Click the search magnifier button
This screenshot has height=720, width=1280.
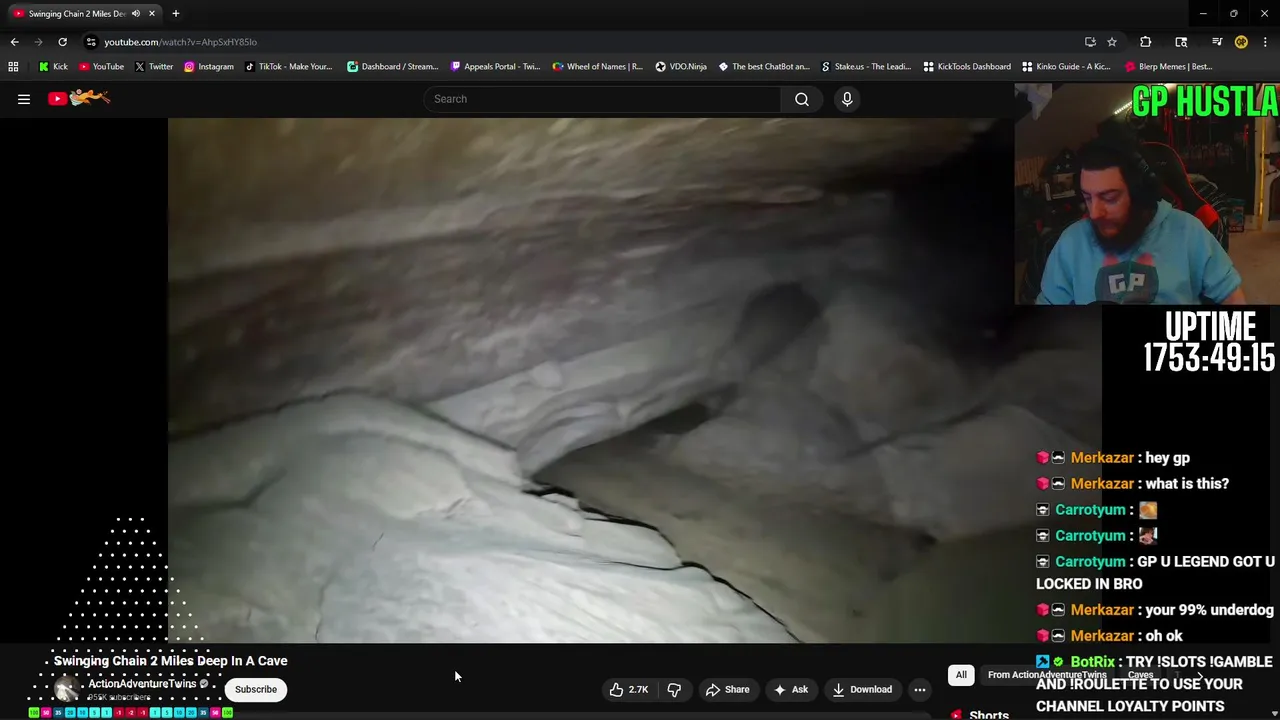tap(802, 99)
